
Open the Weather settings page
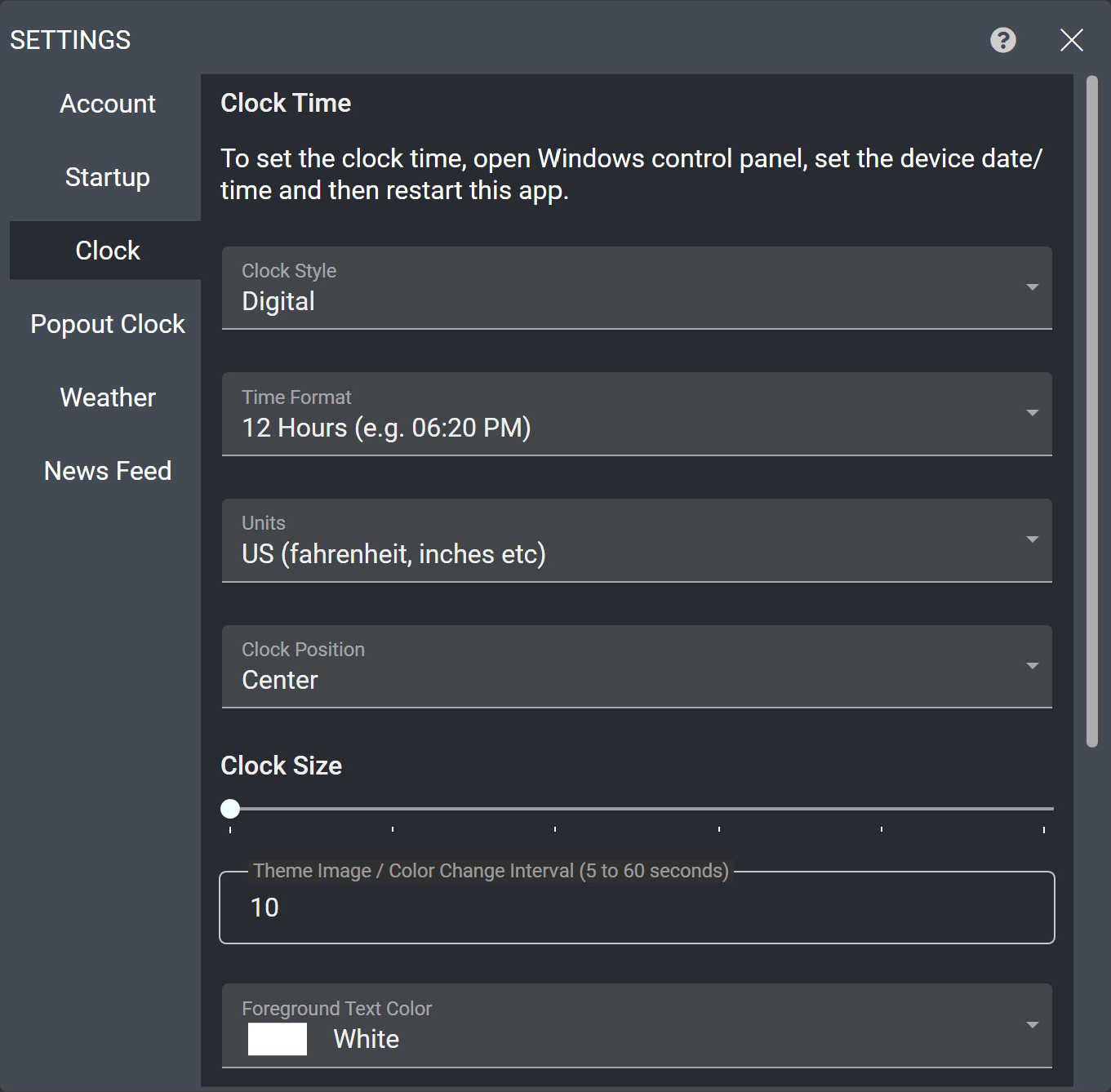tap(107, 397)
